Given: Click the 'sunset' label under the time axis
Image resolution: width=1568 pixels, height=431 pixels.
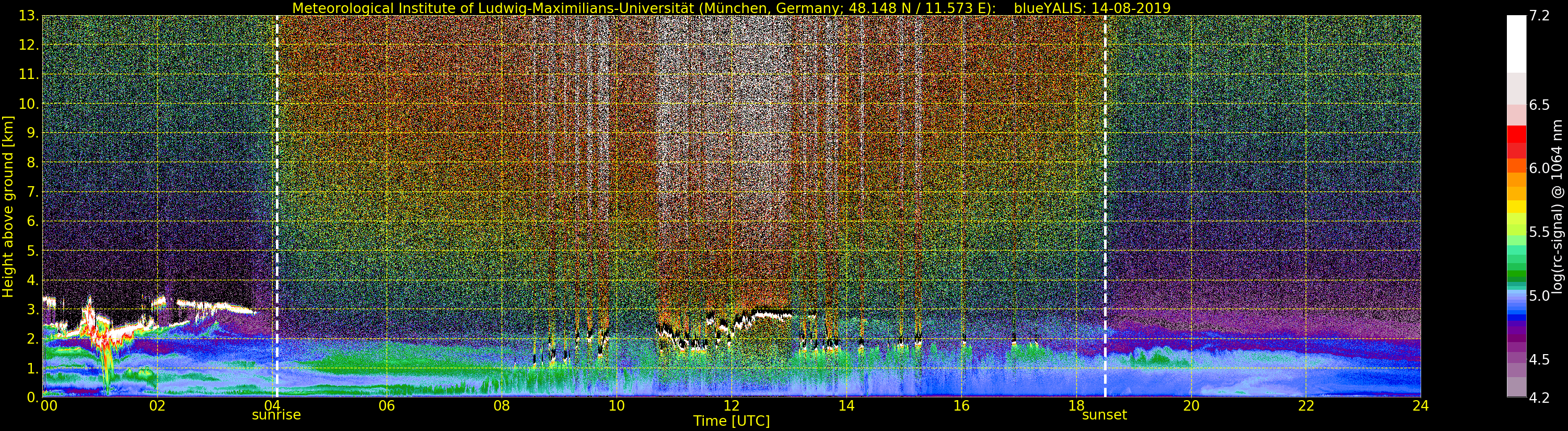Looking at the screenshot, I should tap(1104, 415).
